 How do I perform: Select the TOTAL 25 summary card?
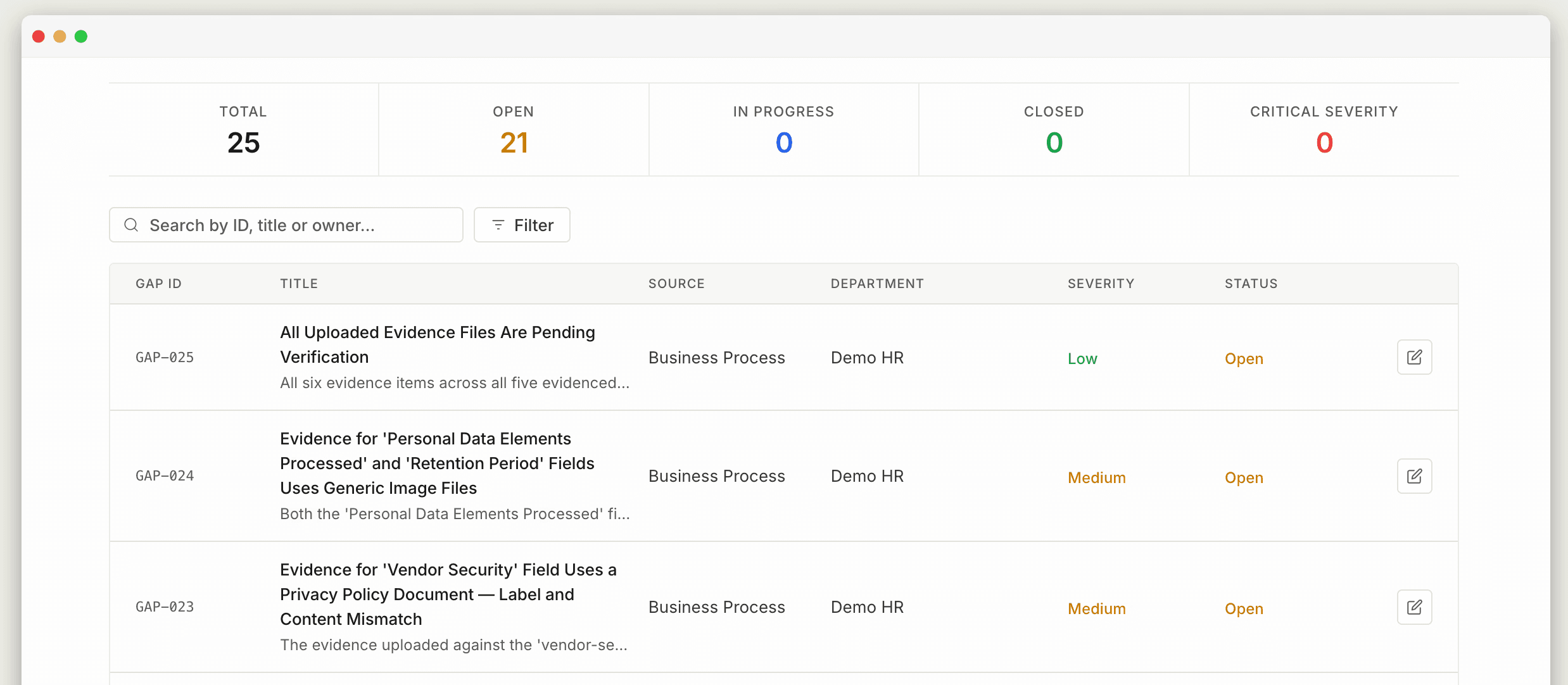coord(244,130)
